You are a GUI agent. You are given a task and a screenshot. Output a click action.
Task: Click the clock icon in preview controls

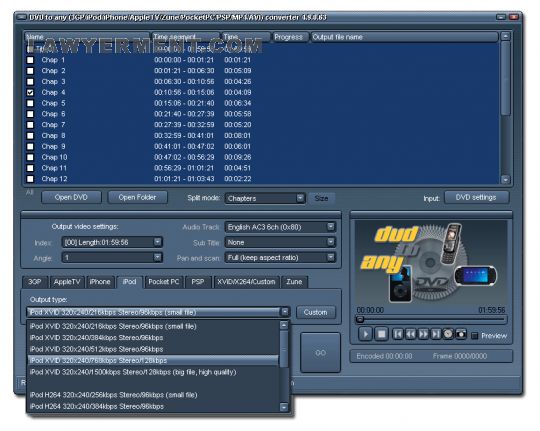tap(448, 334)
